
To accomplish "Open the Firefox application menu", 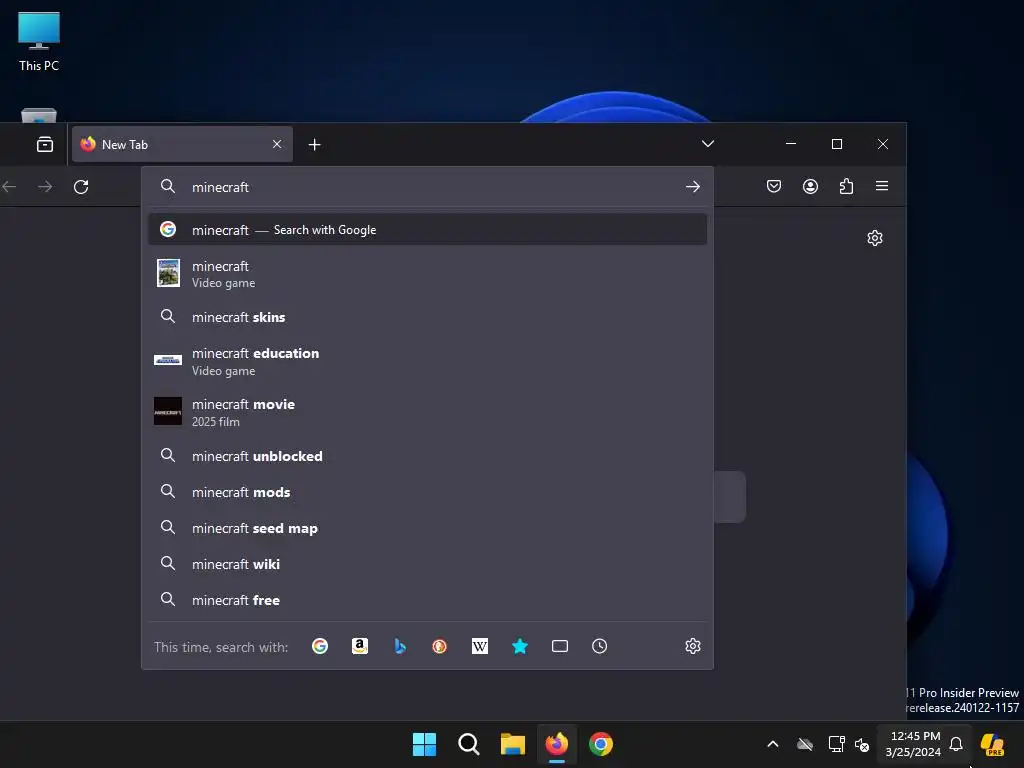I will coord(882,186).
